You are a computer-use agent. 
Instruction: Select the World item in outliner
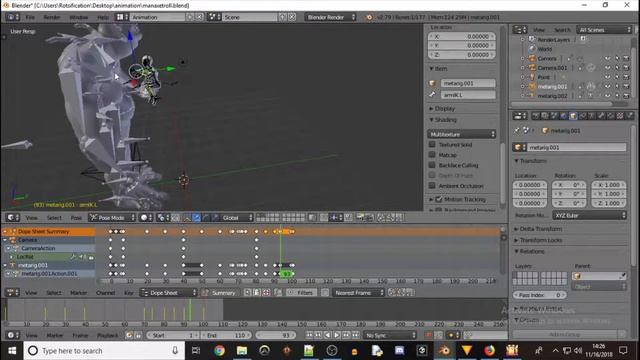click(545, 49)
